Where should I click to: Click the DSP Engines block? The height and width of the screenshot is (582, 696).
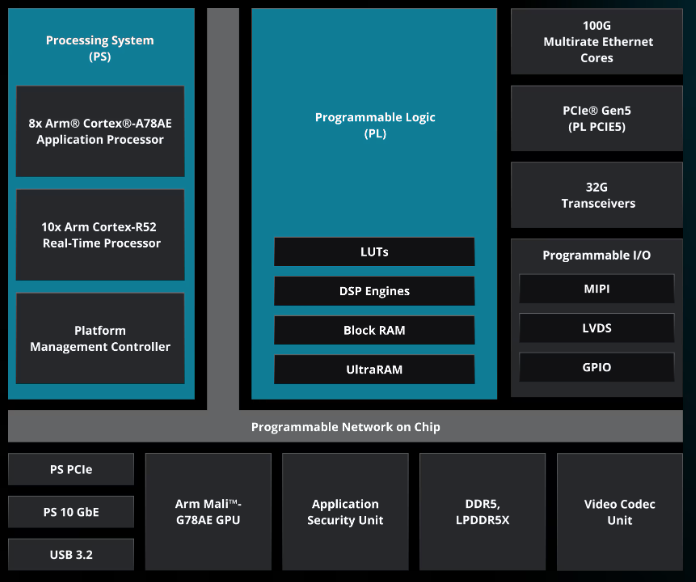[x=374, y=291]
